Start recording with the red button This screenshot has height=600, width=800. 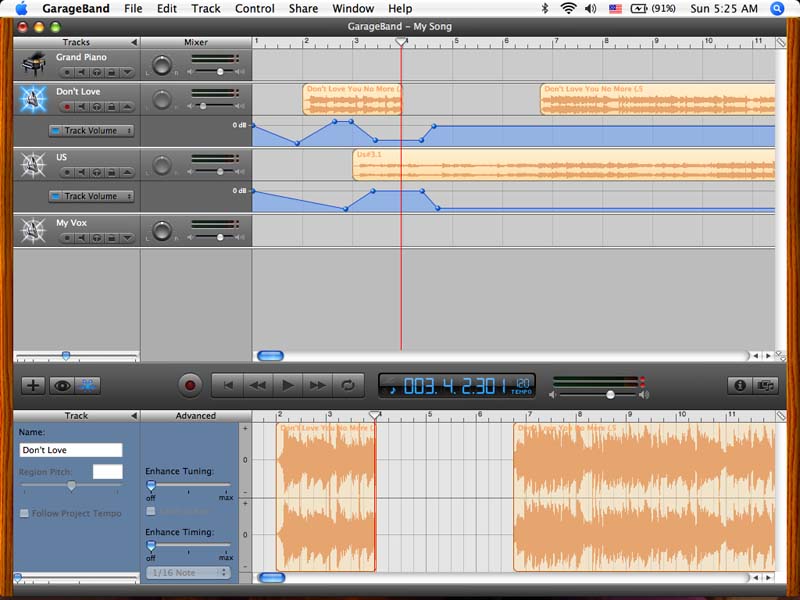[190, 385]
